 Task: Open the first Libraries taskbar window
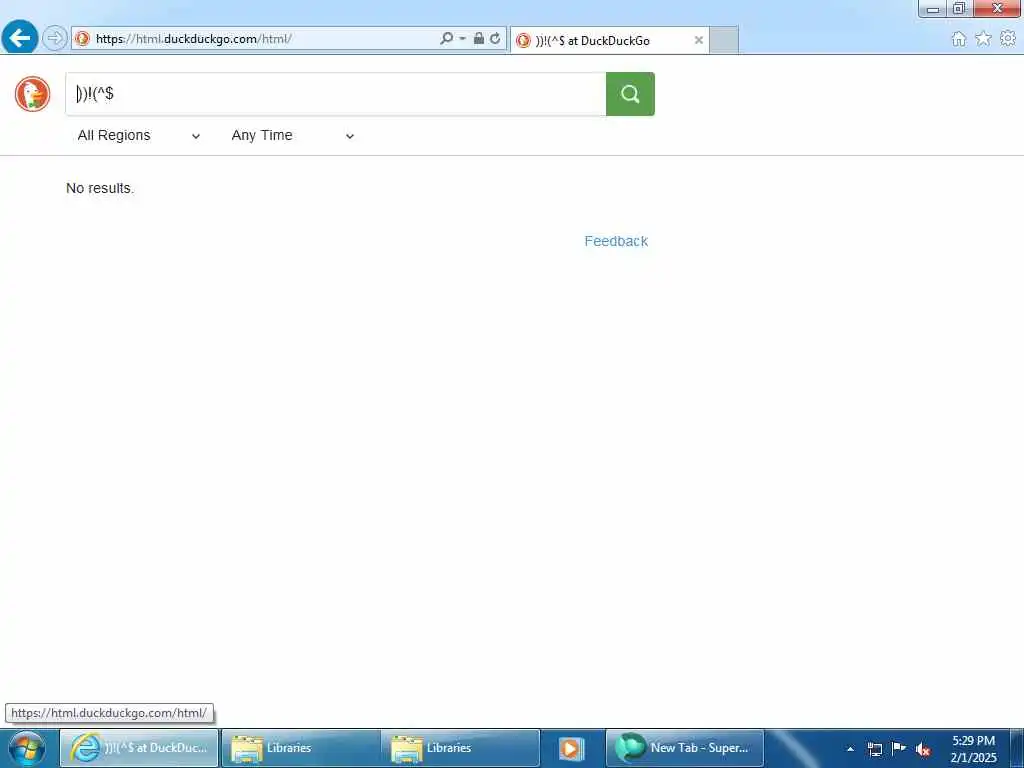pyautogui.click(x=300, y=748)
